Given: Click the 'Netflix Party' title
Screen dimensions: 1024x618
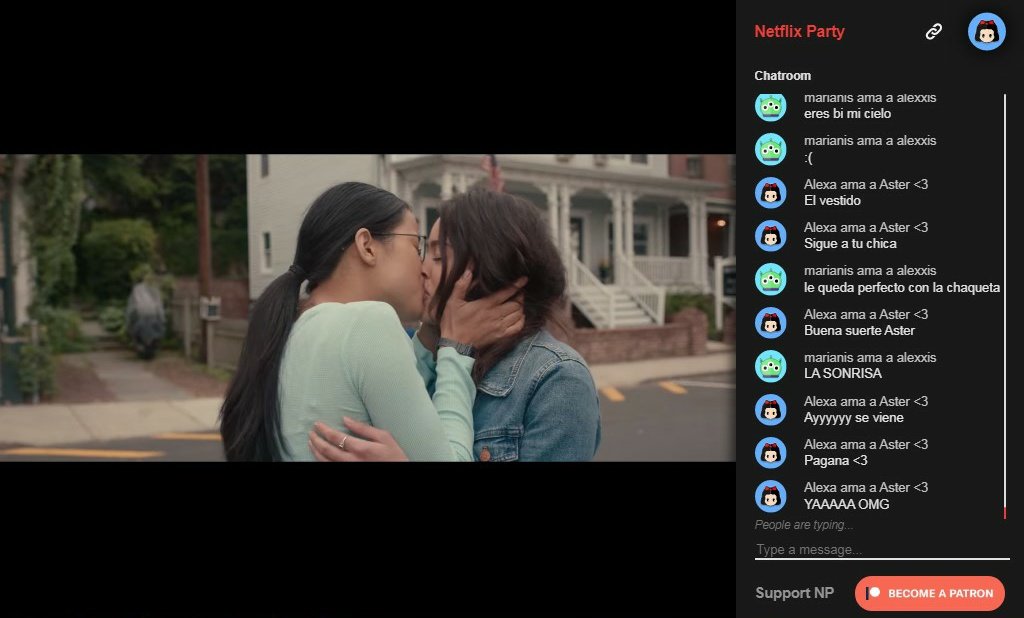Looking at the screenshot, I should (x=799, y=31).
